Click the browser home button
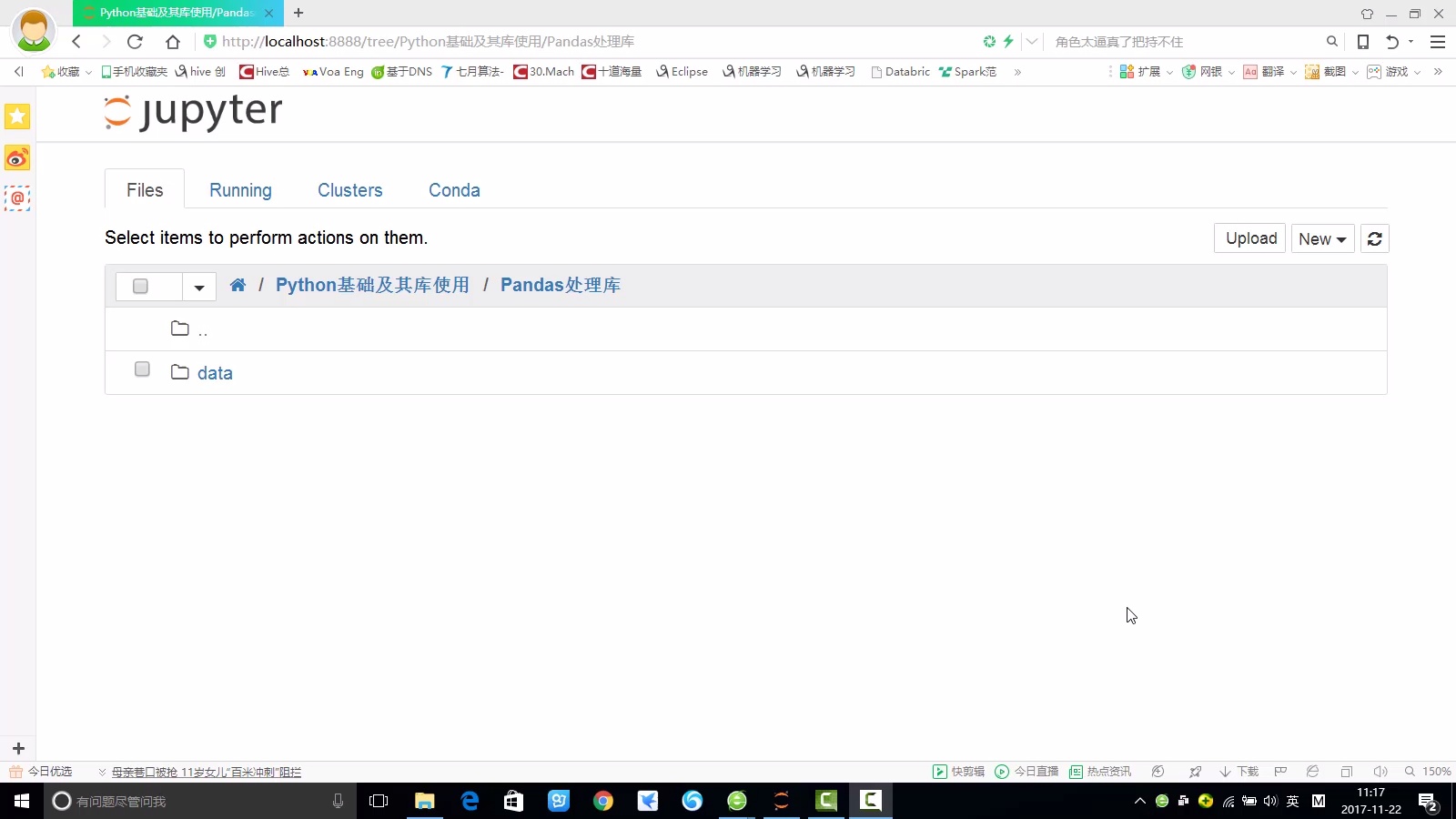Viewport: 1456px width, 819px height. 173,41
